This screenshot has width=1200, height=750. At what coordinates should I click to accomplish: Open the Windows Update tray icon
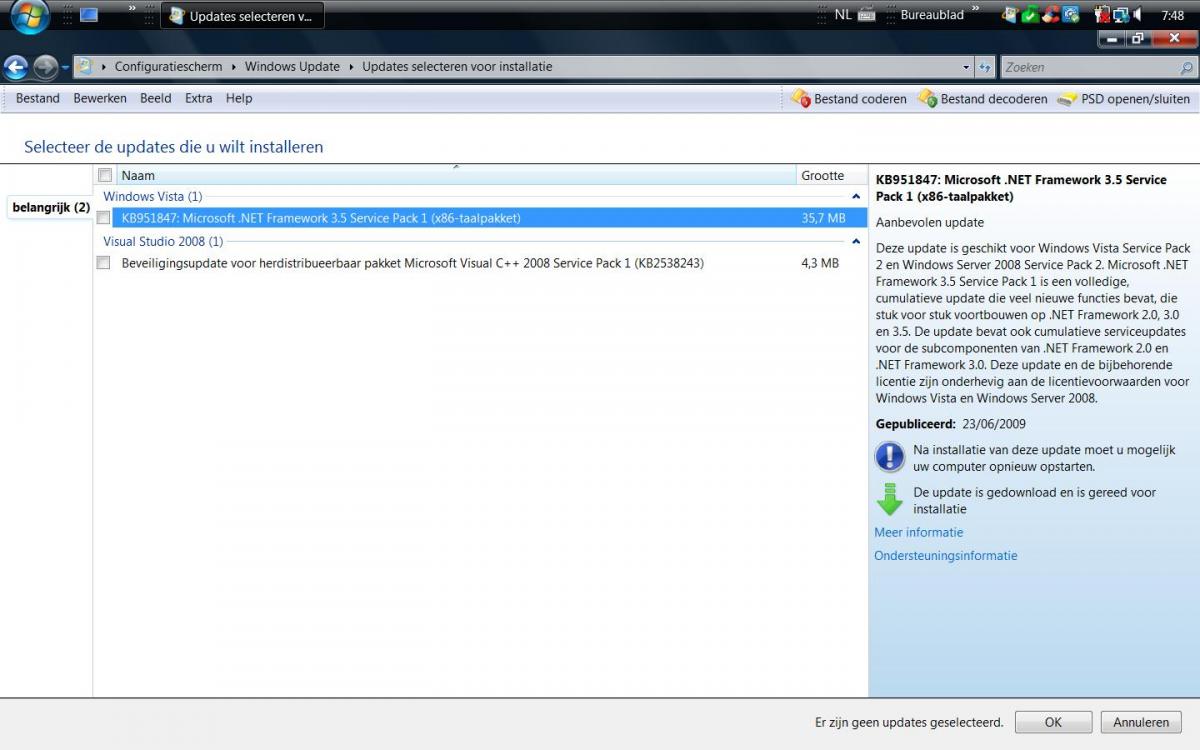[x=1009, y=15]
